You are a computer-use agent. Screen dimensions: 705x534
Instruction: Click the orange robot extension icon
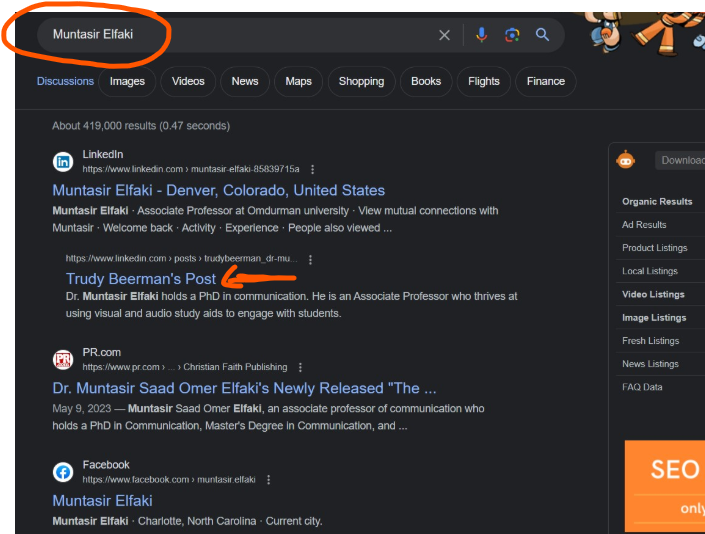[x=625, y=160]
